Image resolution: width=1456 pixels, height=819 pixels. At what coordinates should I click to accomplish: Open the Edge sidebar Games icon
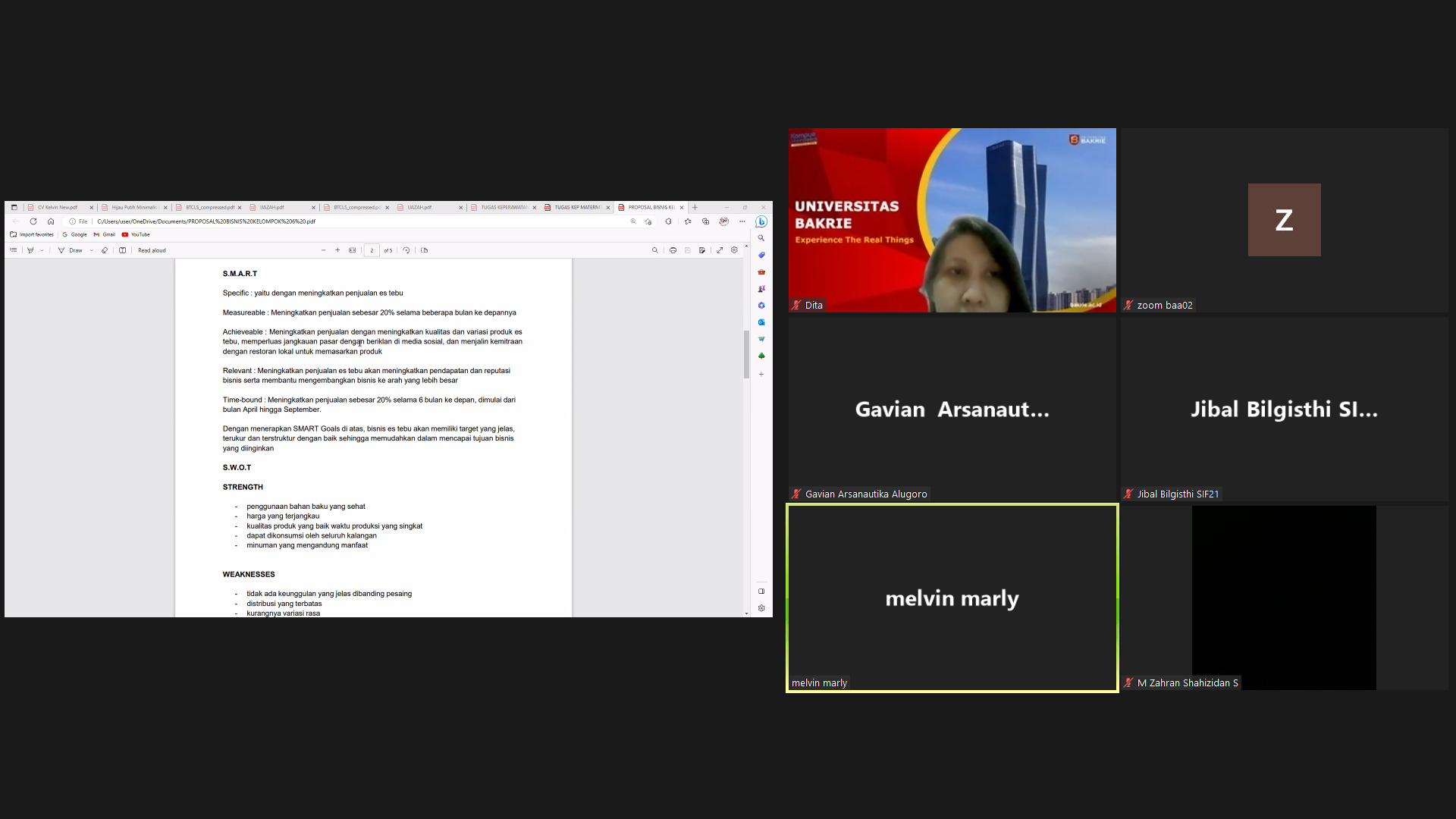click(761, 289)
